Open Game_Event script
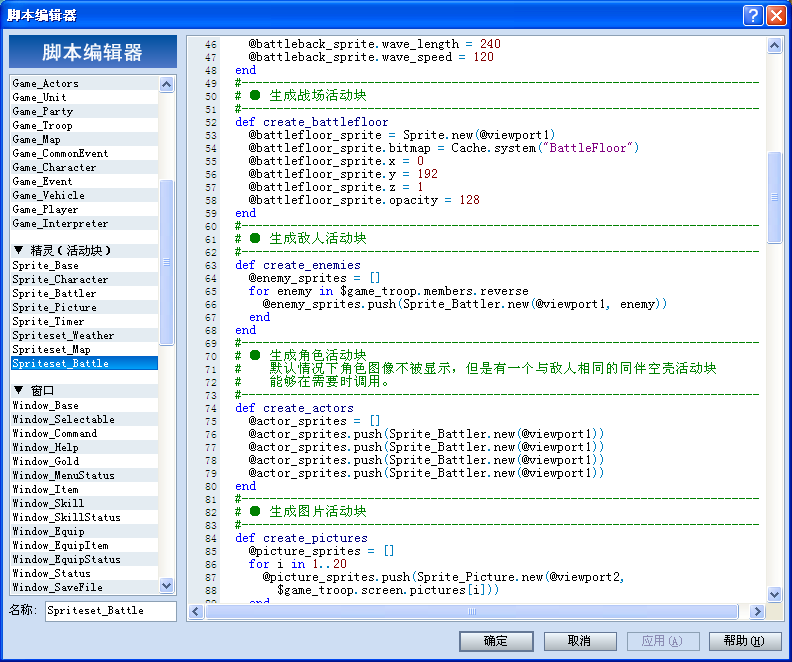Viewport: 792px width, 662px height. tap(84, 181)
